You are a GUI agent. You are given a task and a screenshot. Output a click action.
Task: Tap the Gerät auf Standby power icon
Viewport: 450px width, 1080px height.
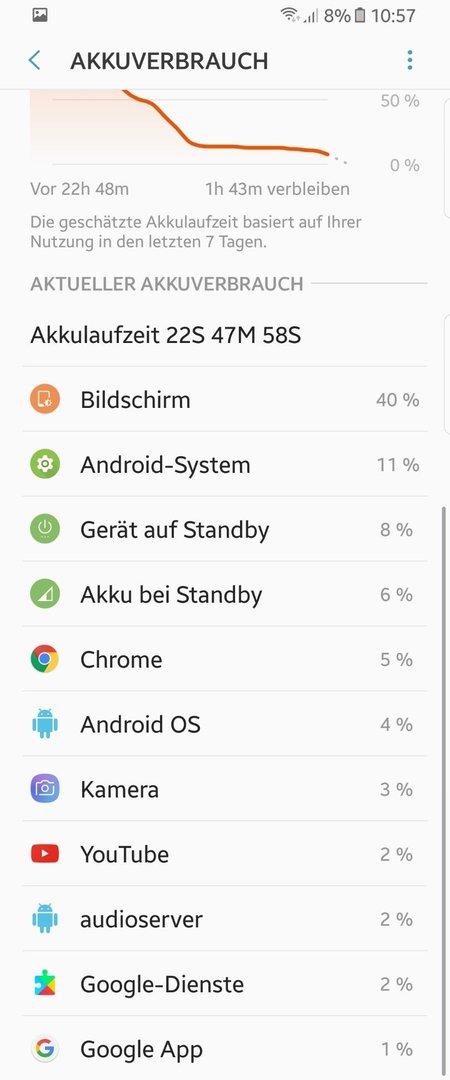45,529
